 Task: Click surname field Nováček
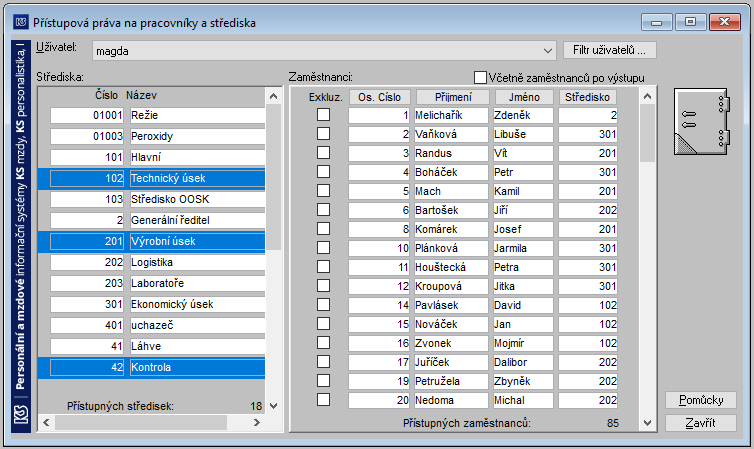(x=451, y=324)
